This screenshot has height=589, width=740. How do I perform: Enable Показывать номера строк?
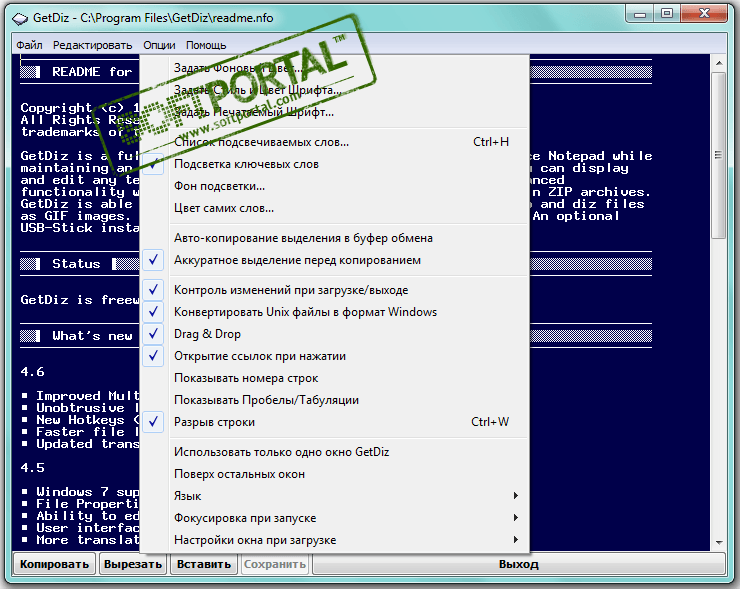(335, 378)
